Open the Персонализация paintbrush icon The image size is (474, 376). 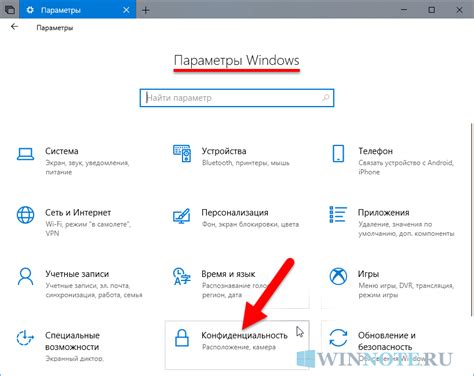pos(182,216)
